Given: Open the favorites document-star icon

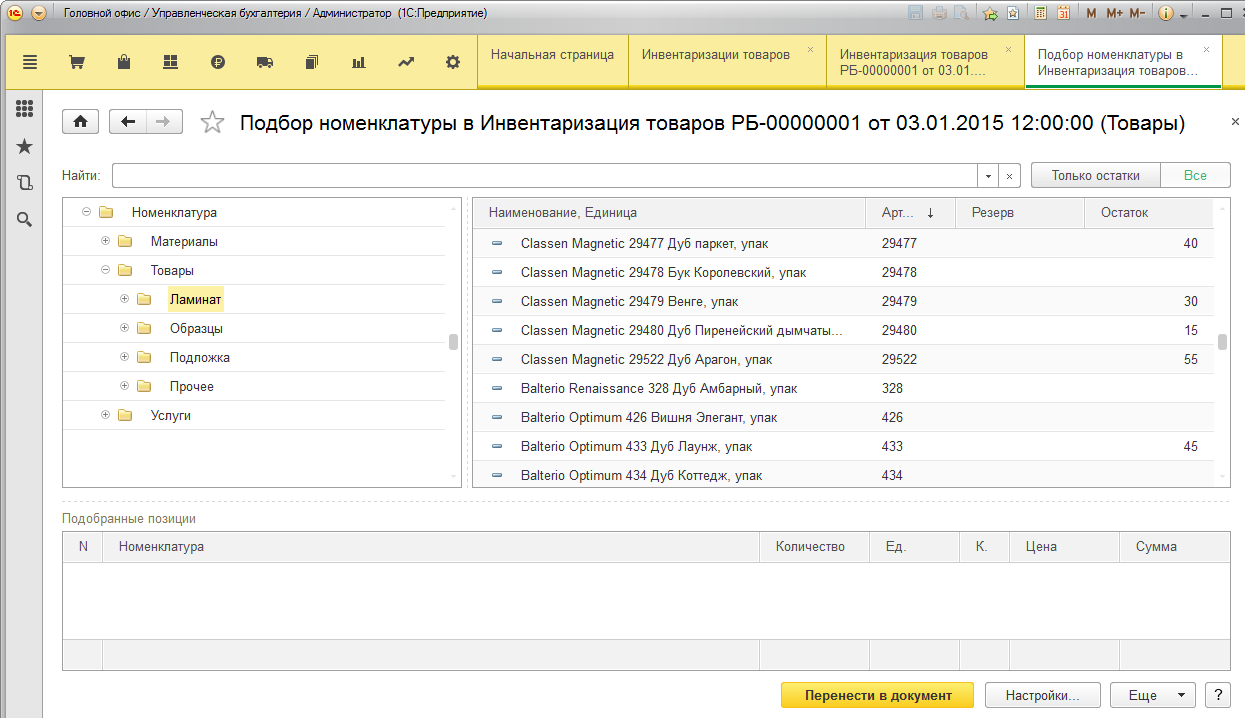Looking at the screenshot, I should pyautogui.click(x=1013, y=14).
